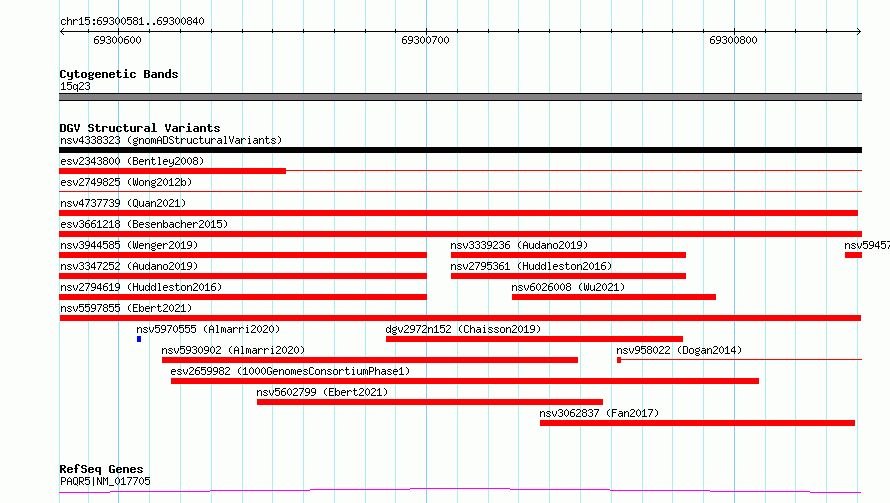Open nsv3062837 (Fan2017) label

599,413
